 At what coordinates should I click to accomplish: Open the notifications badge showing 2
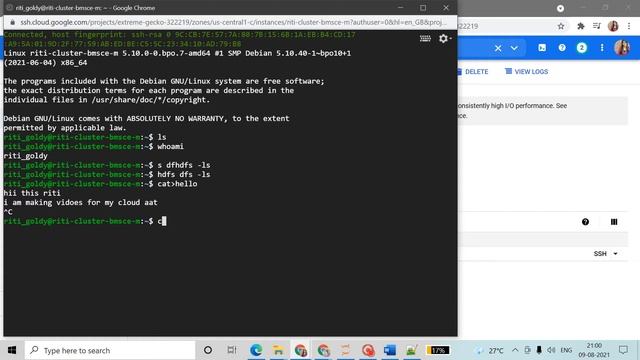[582, 48]
